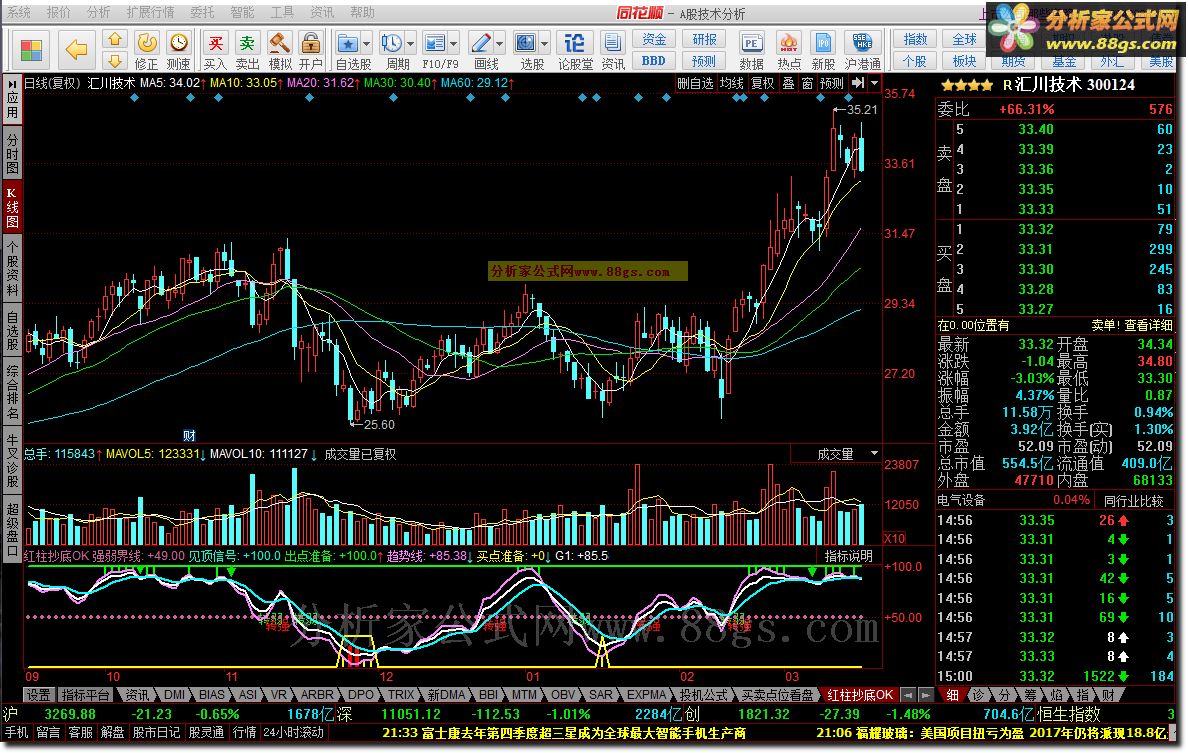The width and height of the screenshot is (1188, 753).
Task: Click the 板块 button
Action: click(964, 61)
